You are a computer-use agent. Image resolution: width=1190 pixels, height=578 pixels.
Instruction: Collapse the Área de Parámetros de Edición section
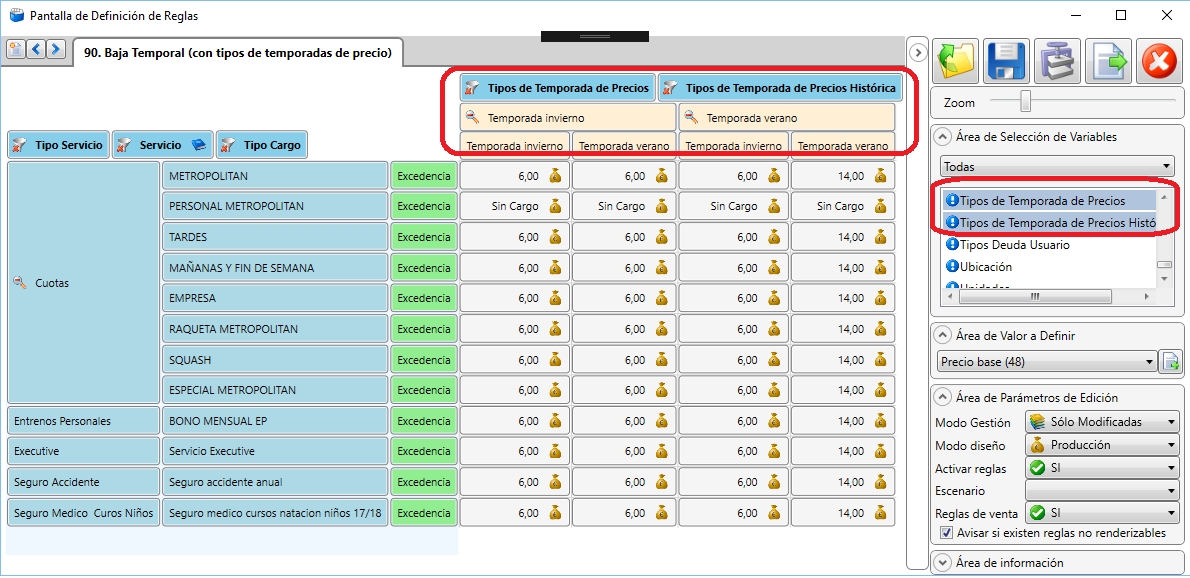[x=943, y=397]
